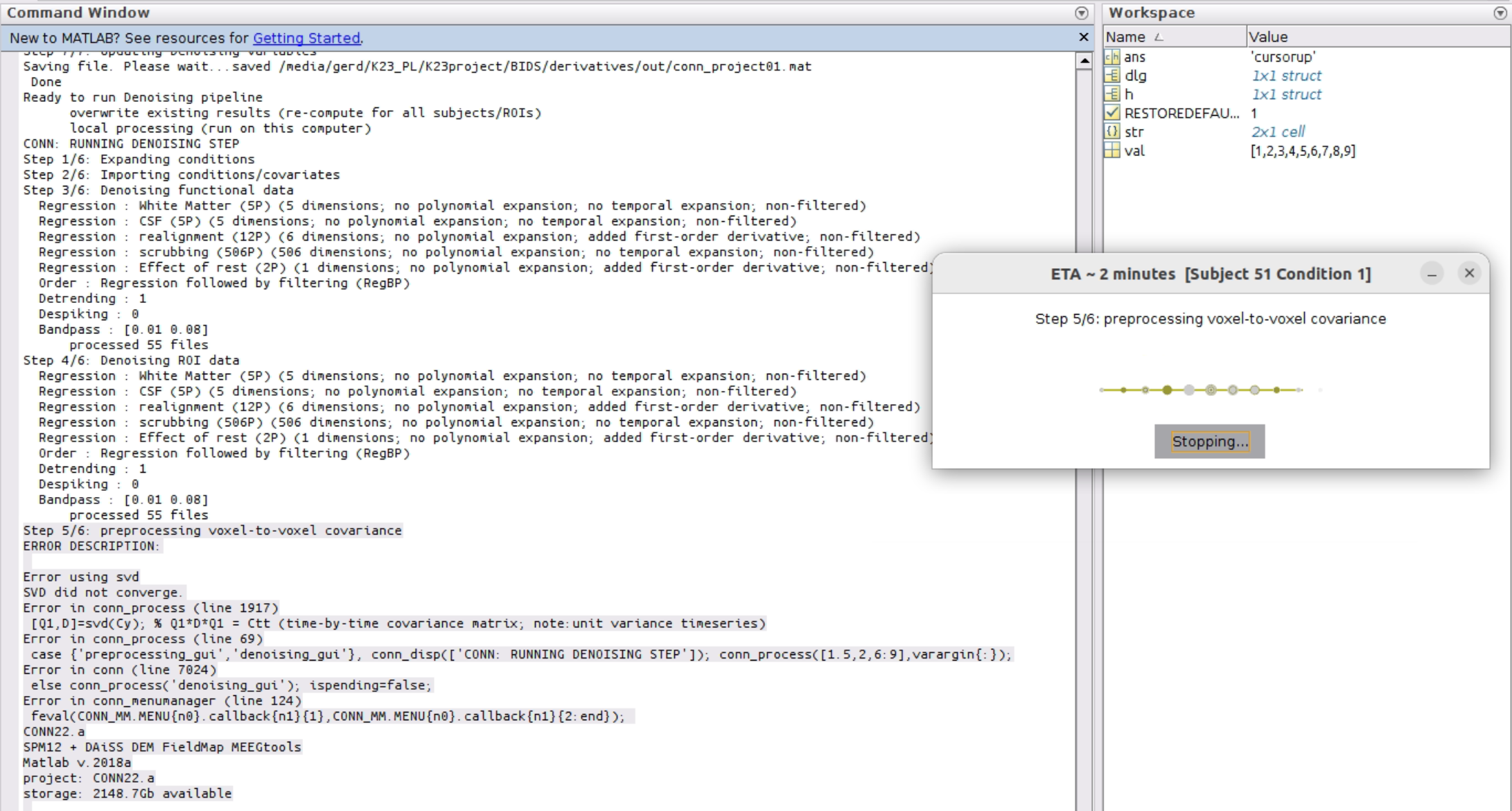The height and width of the screenshot is (811, 1512).
Task: Click the Name column header
Action: pyautogui.click(x=1126, y=37)
